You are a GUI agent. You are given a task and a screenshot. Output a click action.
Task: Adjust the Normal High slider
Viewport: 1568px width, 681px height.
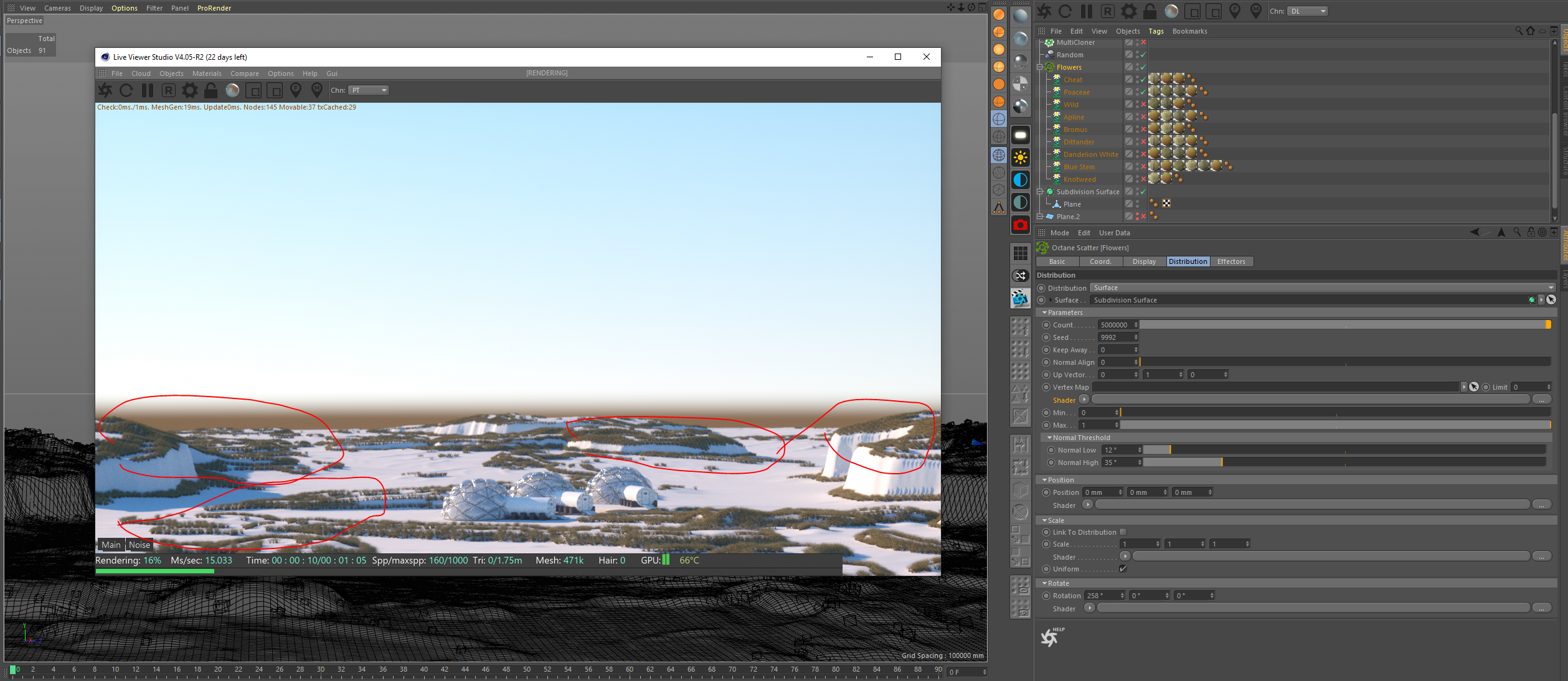tap(1221, 463)
